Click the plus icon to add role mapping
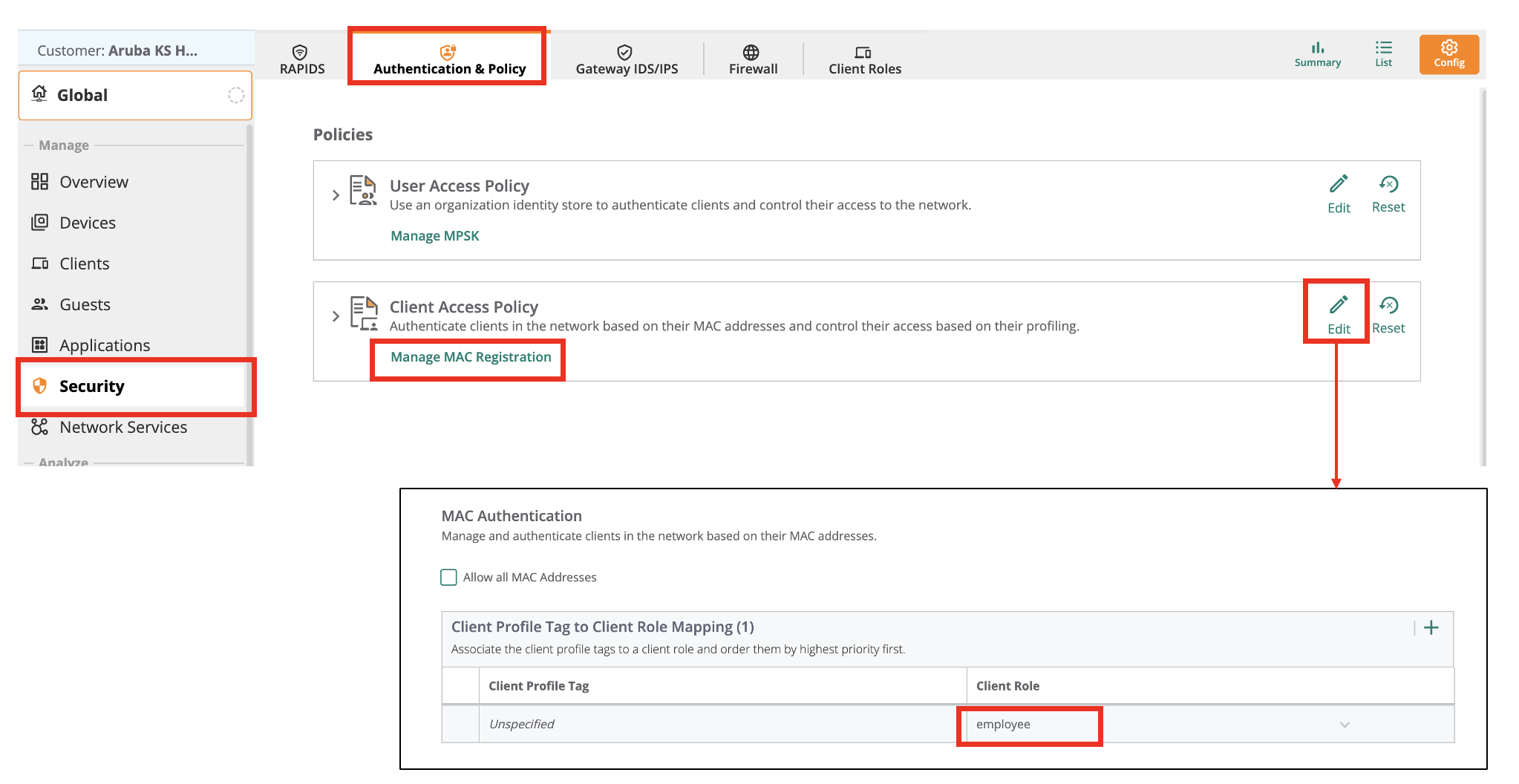 pyautogui.click(x=1431, y=628)
